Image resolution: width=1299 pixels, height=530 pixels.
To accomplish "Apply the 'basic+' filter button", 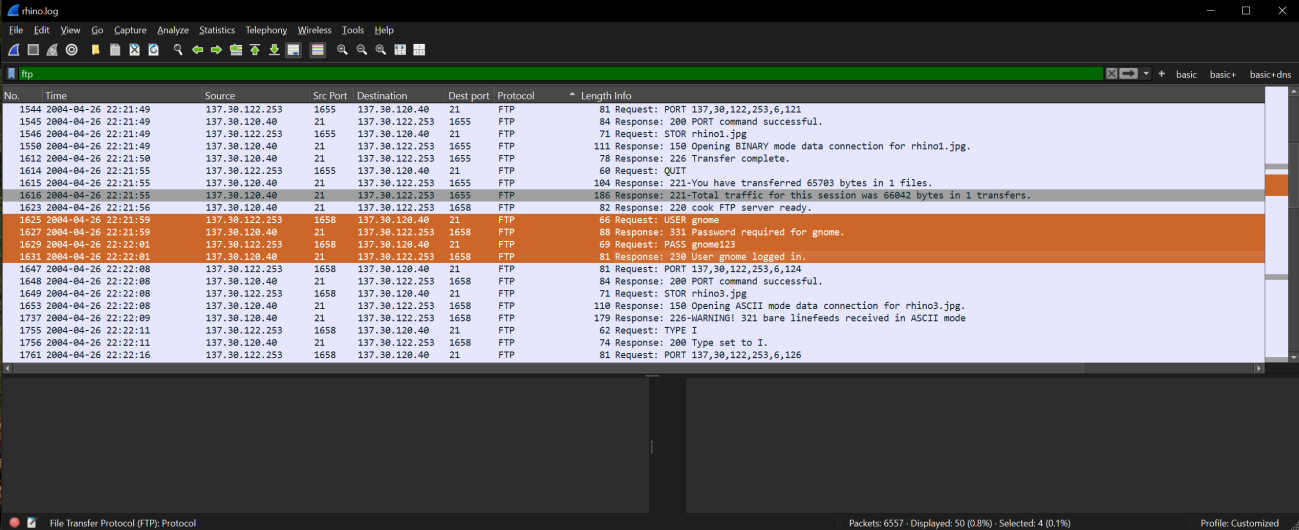I will click(x=1222, y=74).
